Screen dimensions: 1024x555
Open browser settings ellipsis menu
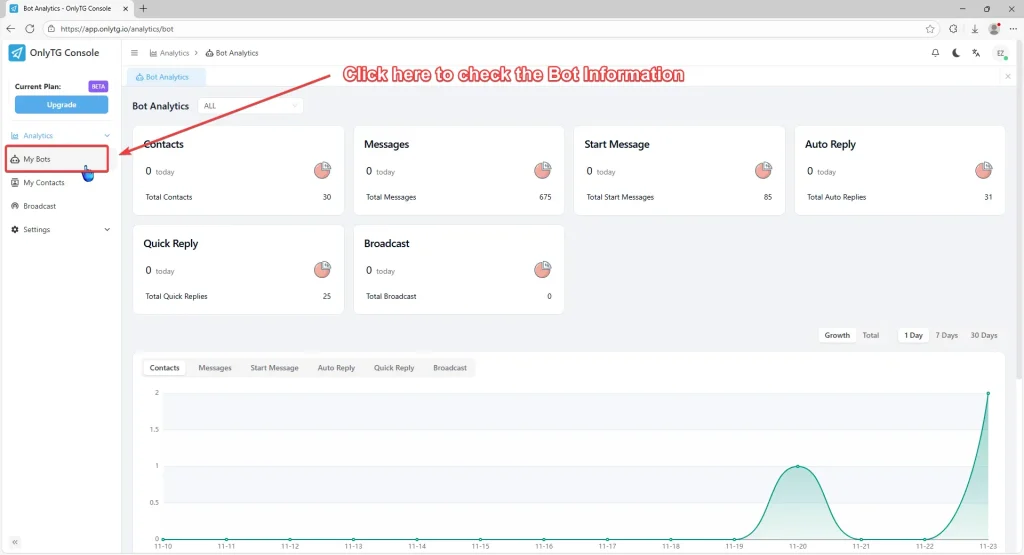pyautogui.click(x=1014, y=29)
